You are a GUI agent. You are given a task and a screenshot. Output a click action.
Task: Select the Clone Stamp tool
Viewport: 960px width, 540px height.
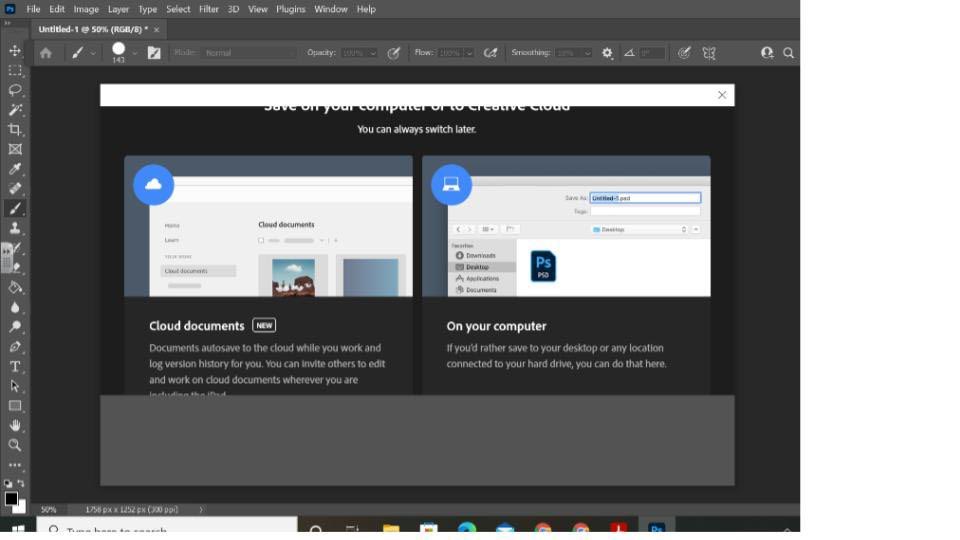[x=15, y=228]
